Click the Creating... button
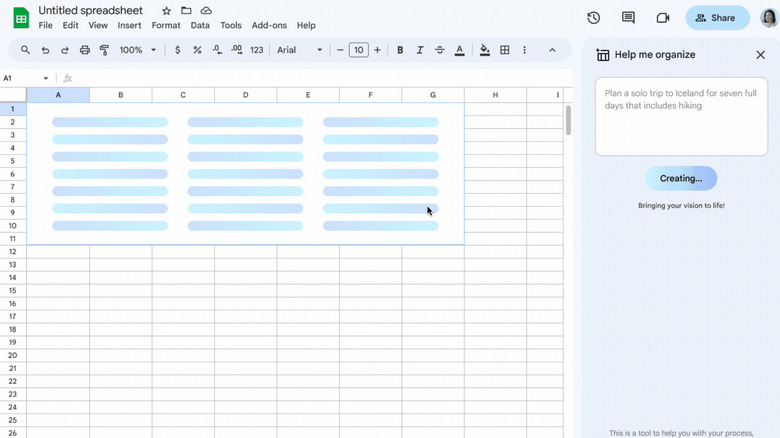The image size is (780, 438). [681, 179]
